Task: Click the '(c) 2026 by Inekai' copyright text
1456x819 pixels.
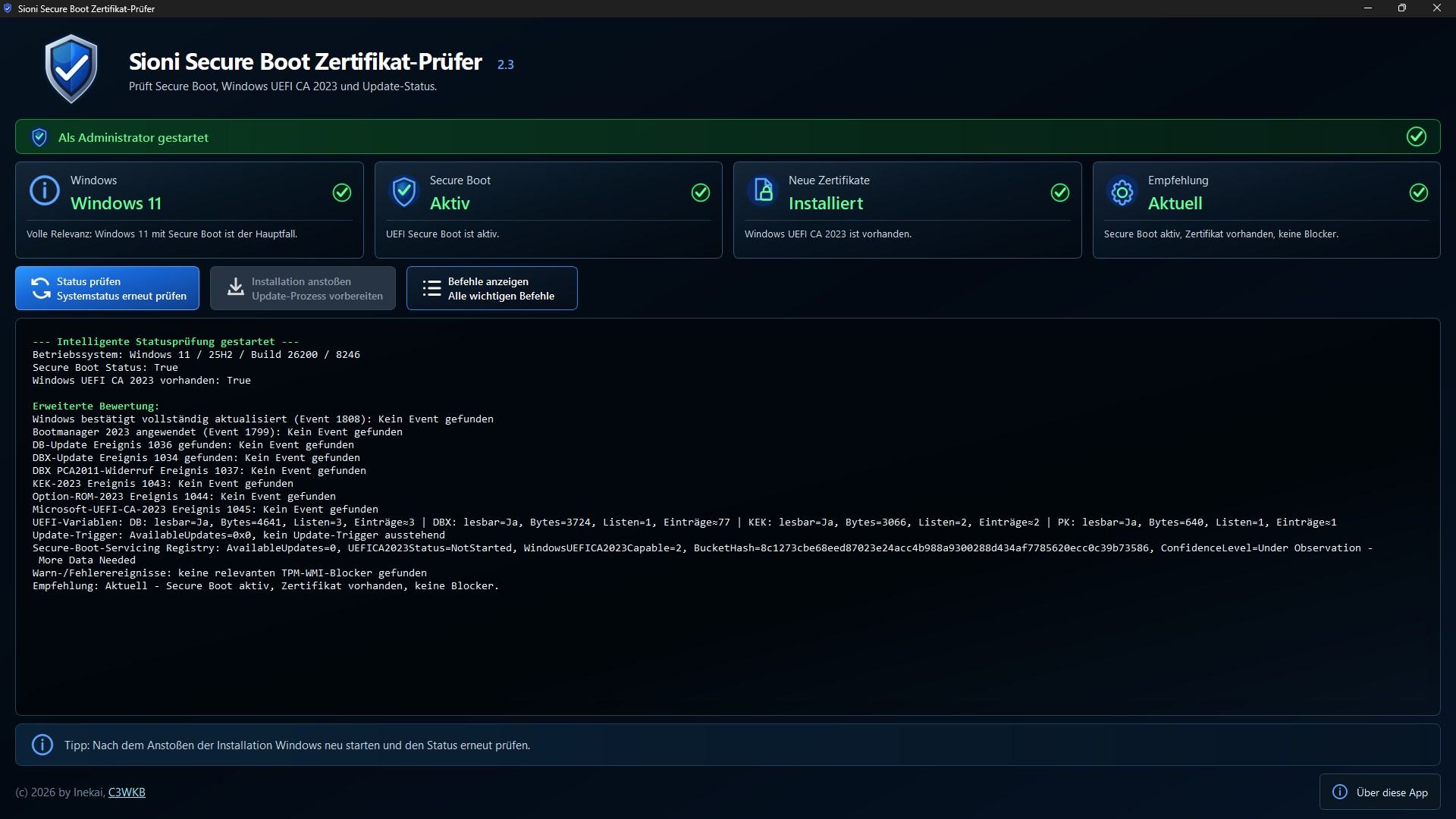Action: [60, 792]
